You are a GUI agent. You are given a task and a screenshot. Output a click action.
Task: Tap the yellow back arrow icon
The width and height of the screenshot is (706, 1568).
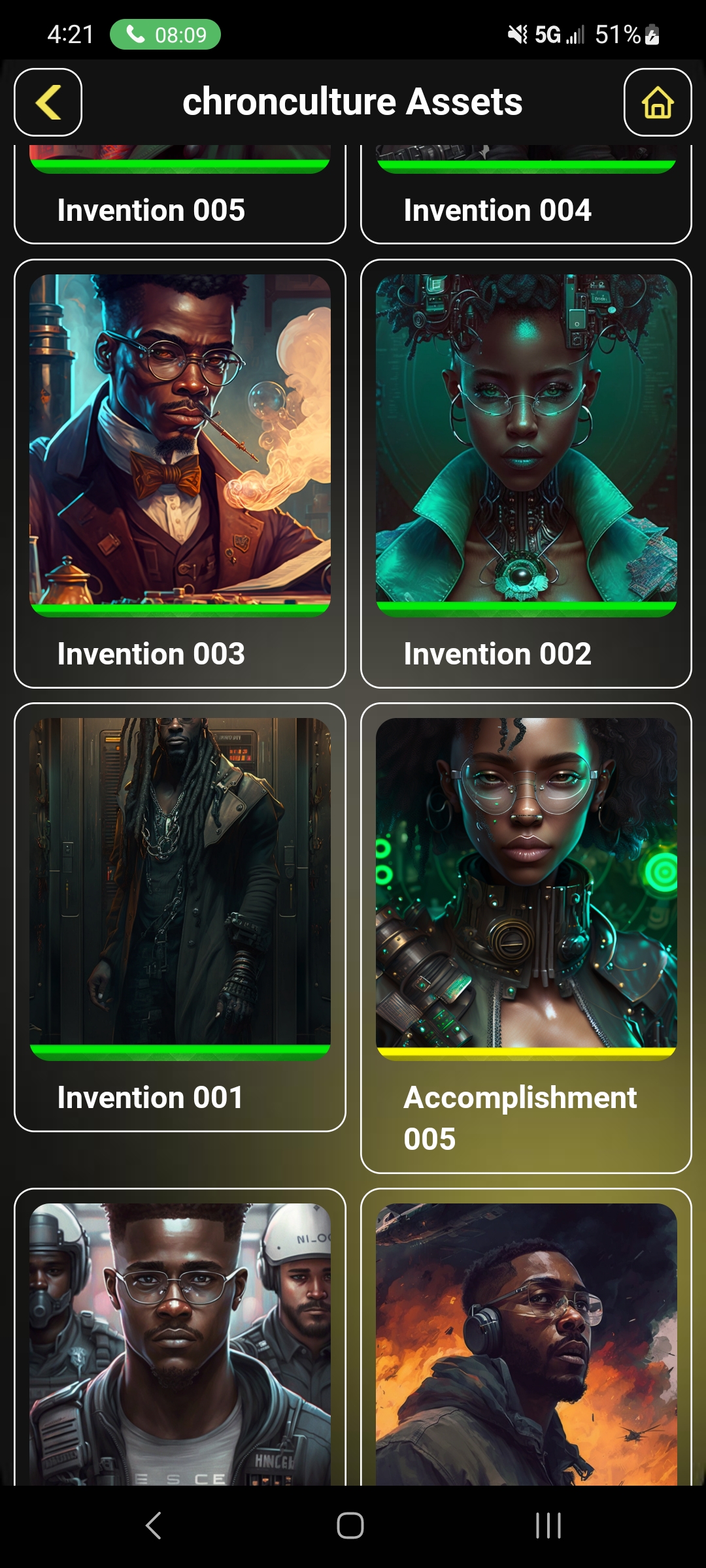(x=48, y=102)
